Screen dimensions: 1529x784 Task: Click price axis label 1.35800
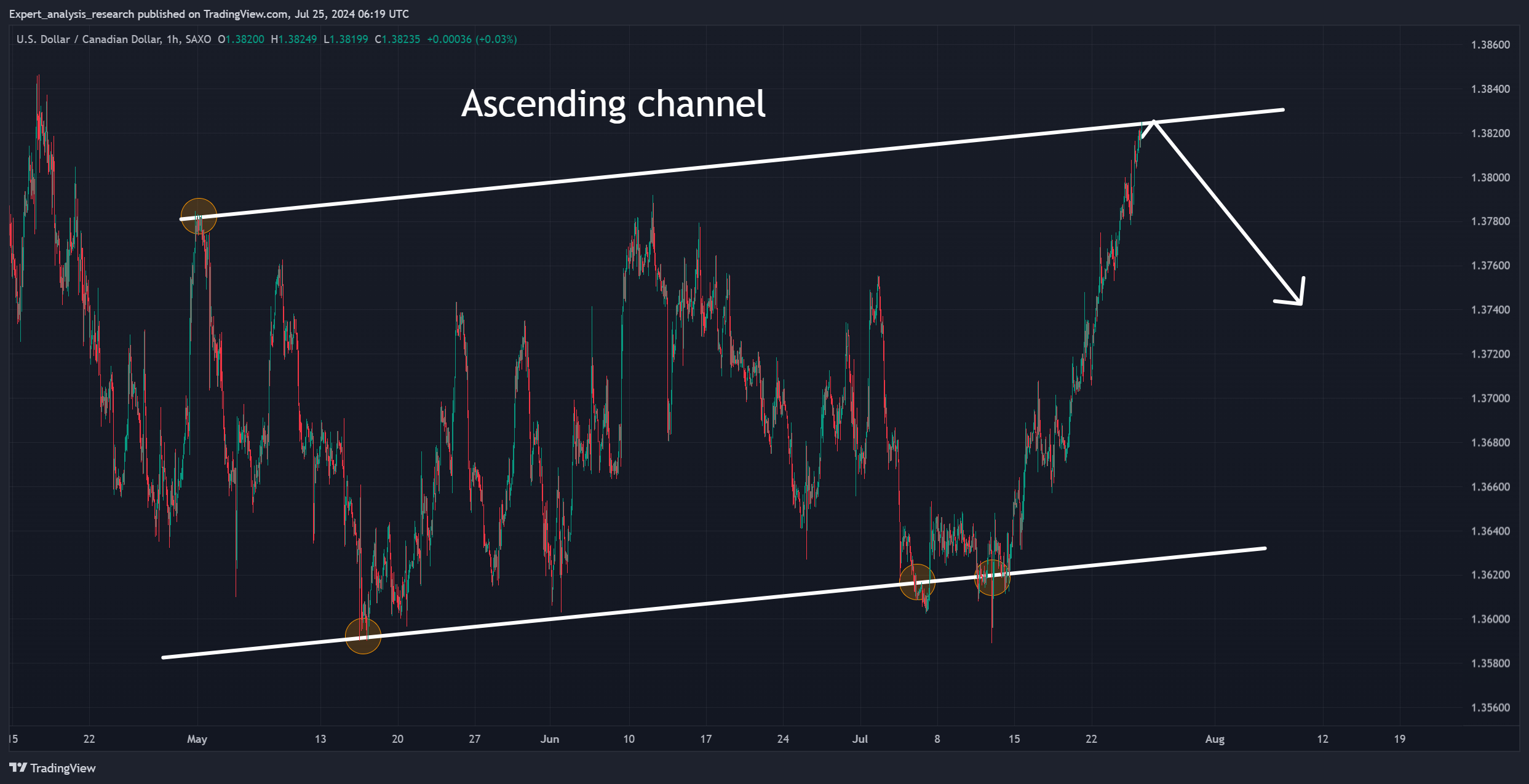(1490, 663)
